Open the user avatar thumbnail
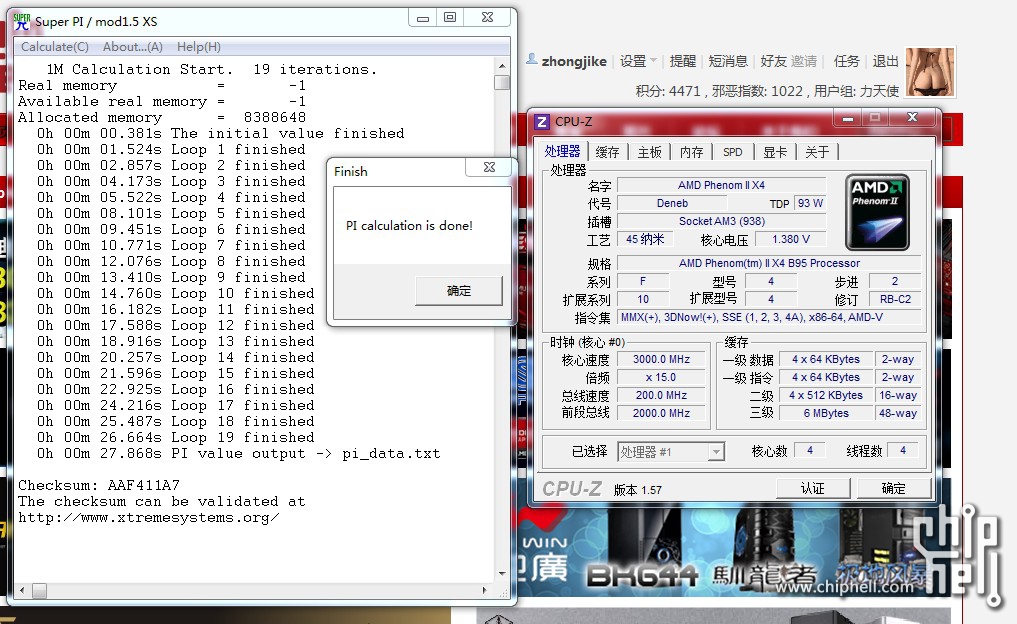1017x624 pixels. [x=930, y=72]
